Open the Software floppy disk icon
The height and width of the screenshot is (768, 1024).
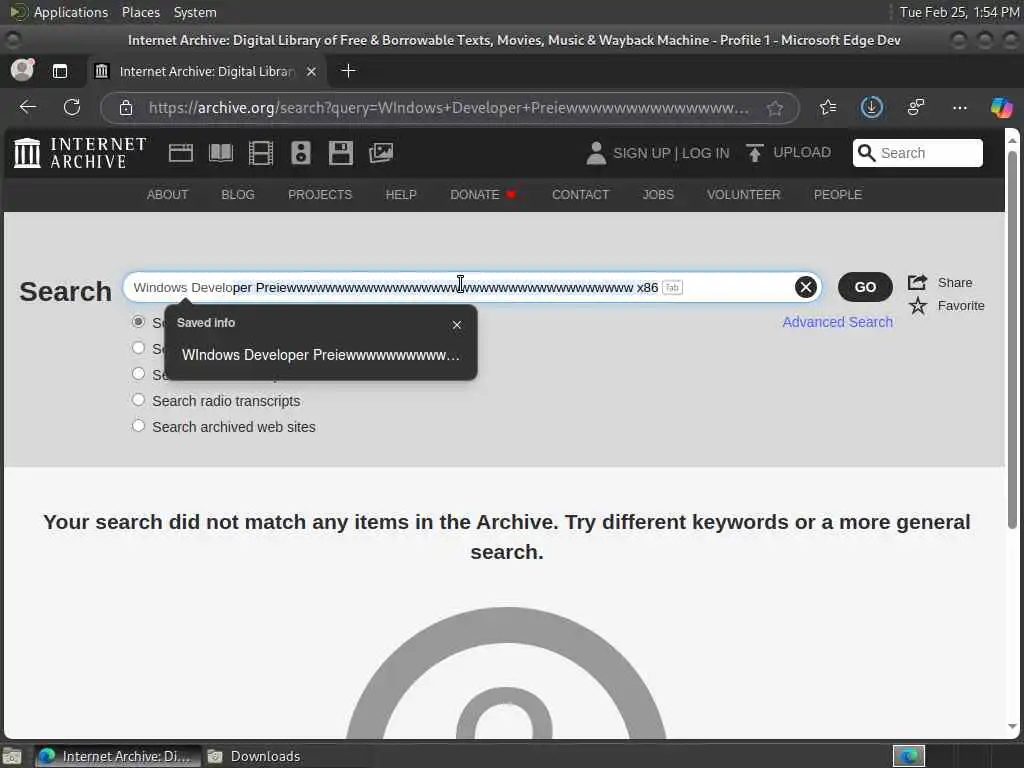click(x=340, y=153)
